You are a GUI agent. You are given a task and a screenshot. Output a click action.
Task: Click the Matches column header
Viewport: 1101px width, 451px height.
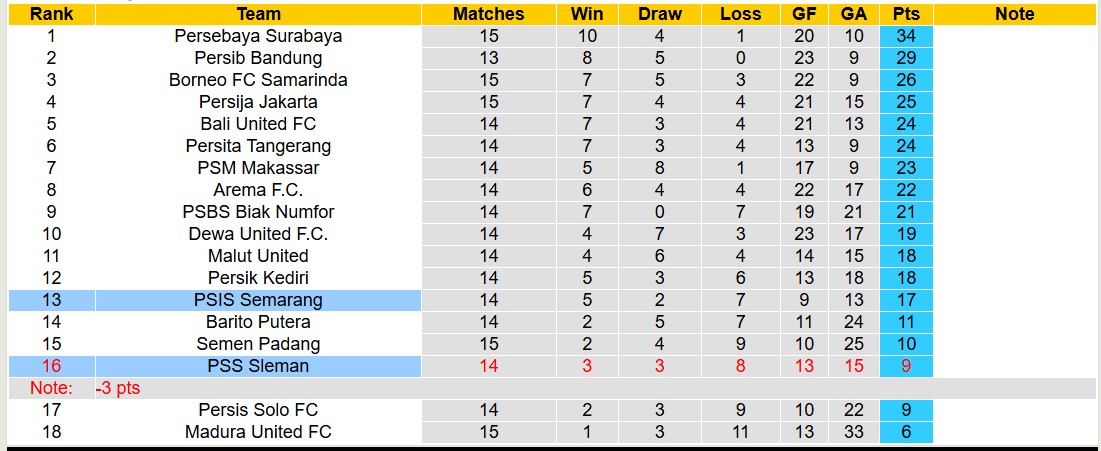pos(488,14)
